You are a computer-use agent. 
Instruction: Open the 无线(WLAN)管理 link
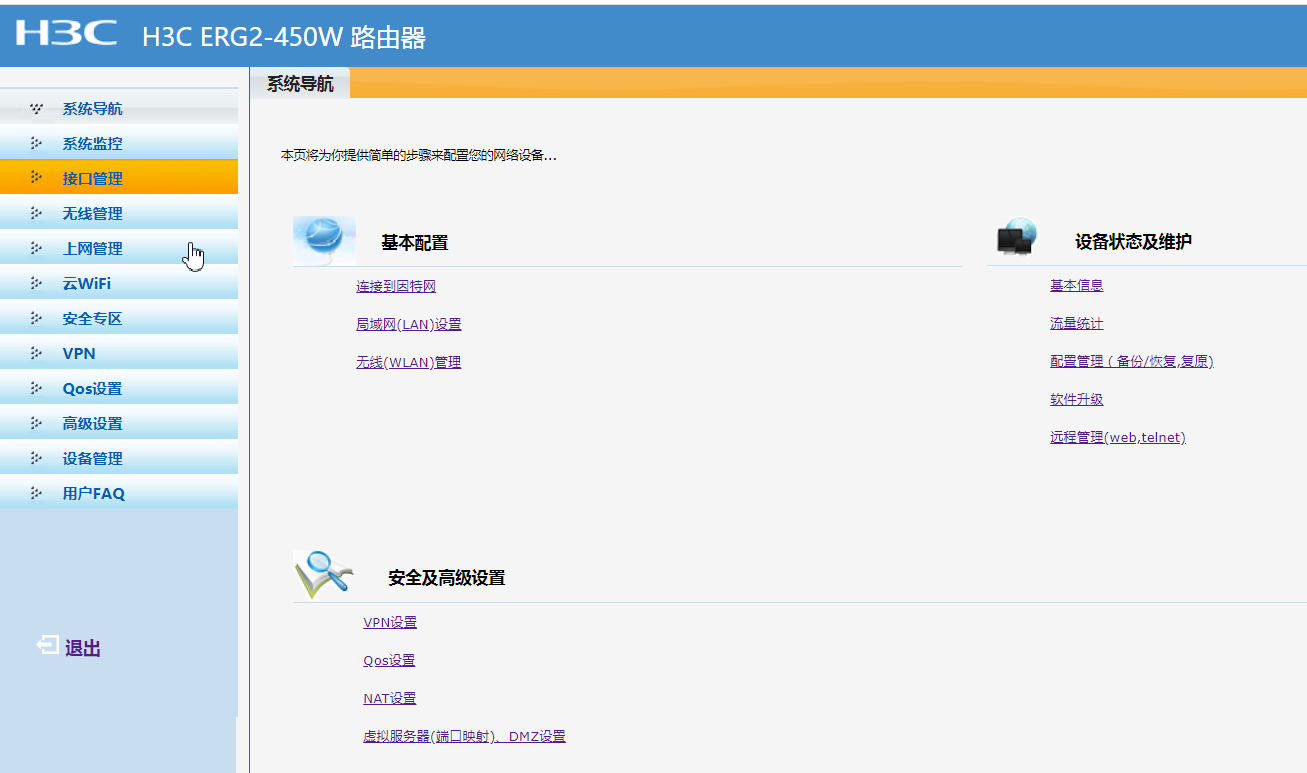(x=409, y=362)
